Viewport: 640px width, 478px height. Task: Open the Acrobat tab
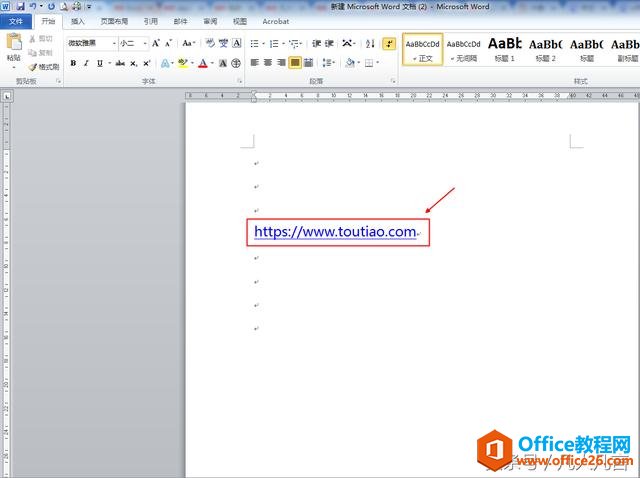pos(276,21)
